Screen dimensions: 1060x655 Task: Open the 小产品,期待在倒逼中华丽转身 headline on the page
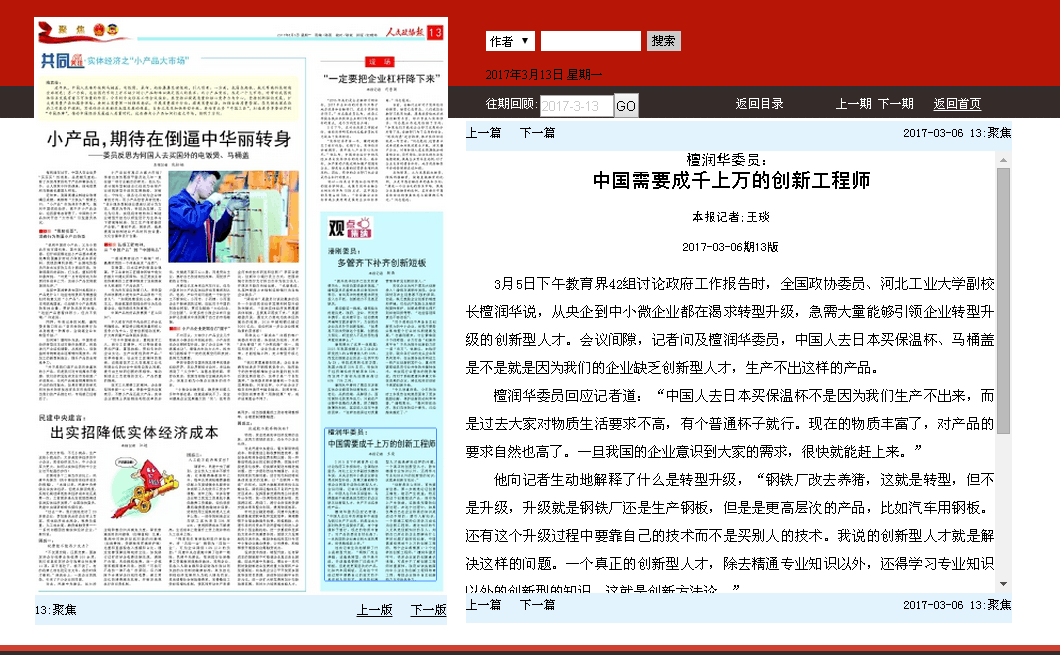(x=169, y=139)
